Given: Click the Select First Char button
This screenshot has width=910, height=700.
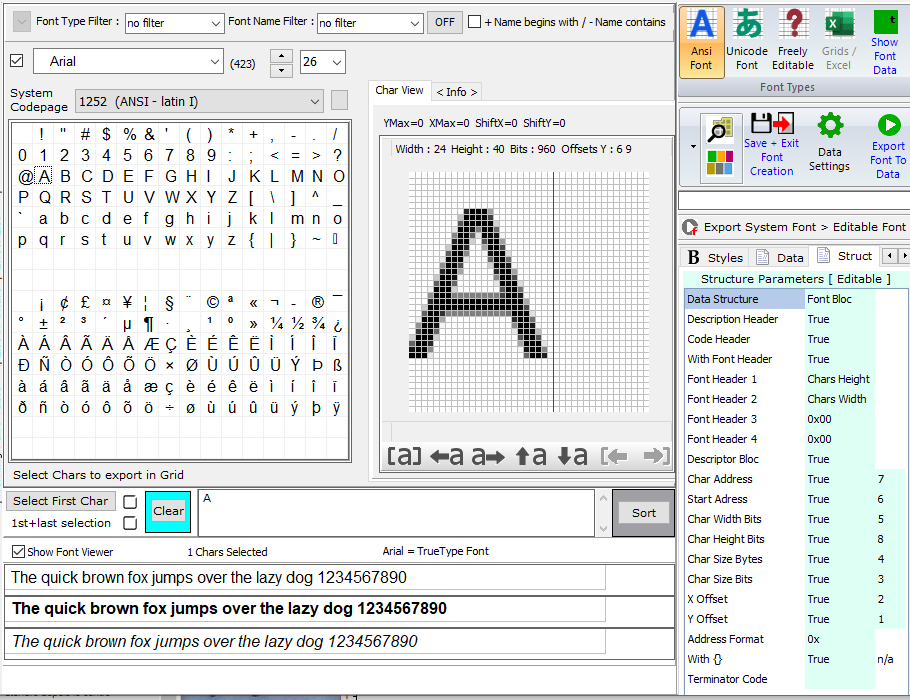Looking at the screenshot, I should 61,501.
